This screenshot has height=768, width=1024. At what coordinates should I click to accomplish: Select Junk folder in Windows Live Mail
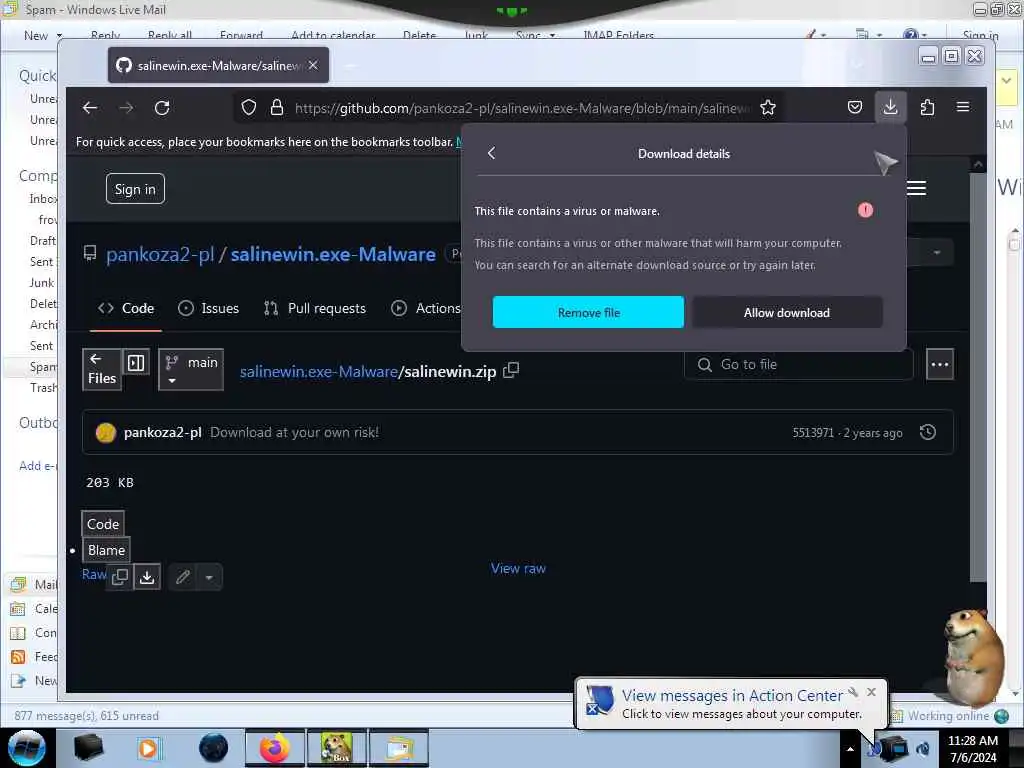click(x=41, y=282)
